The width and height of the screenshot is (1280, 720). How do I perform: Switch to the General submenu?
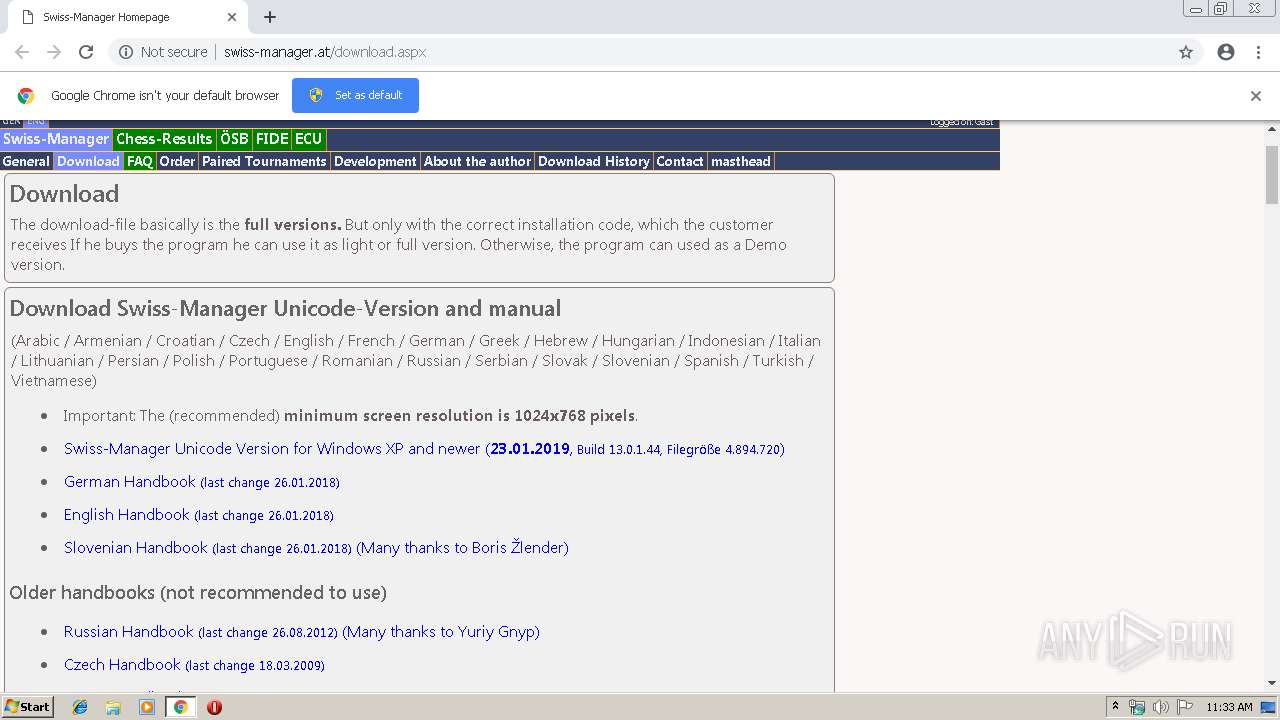26,161
